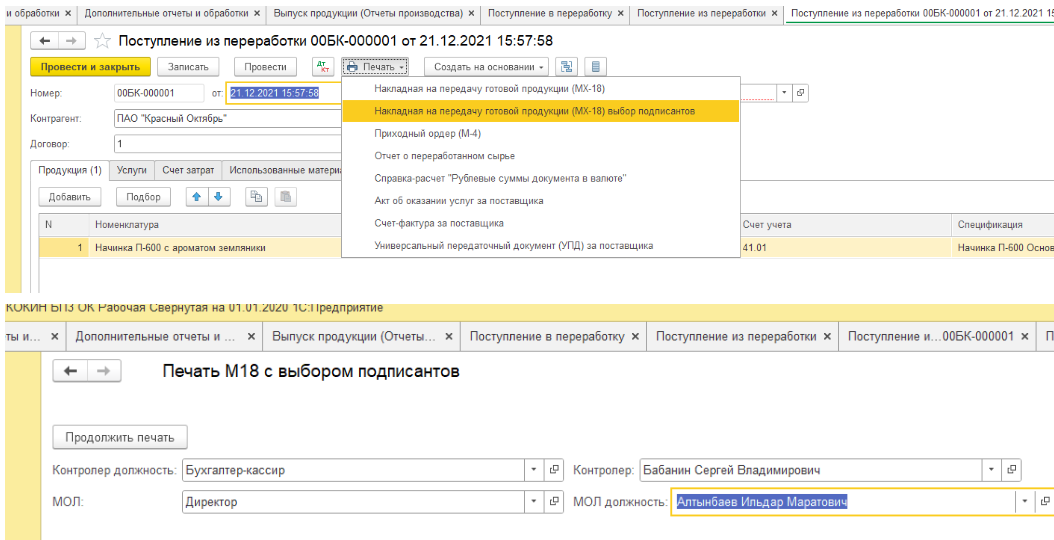Click the structure icon next to Создать на основании

coord(567,67)
